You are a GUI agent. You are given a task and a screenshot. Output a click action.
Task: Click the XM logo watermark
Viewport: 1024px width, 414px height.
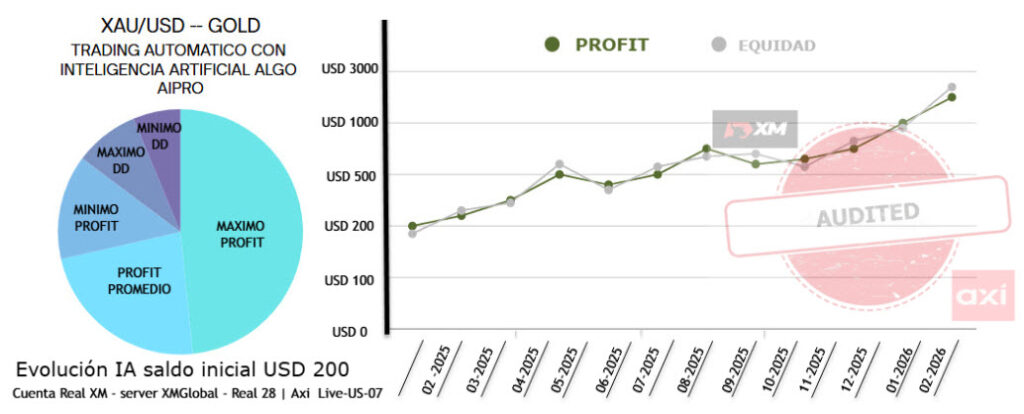point(754,129)
